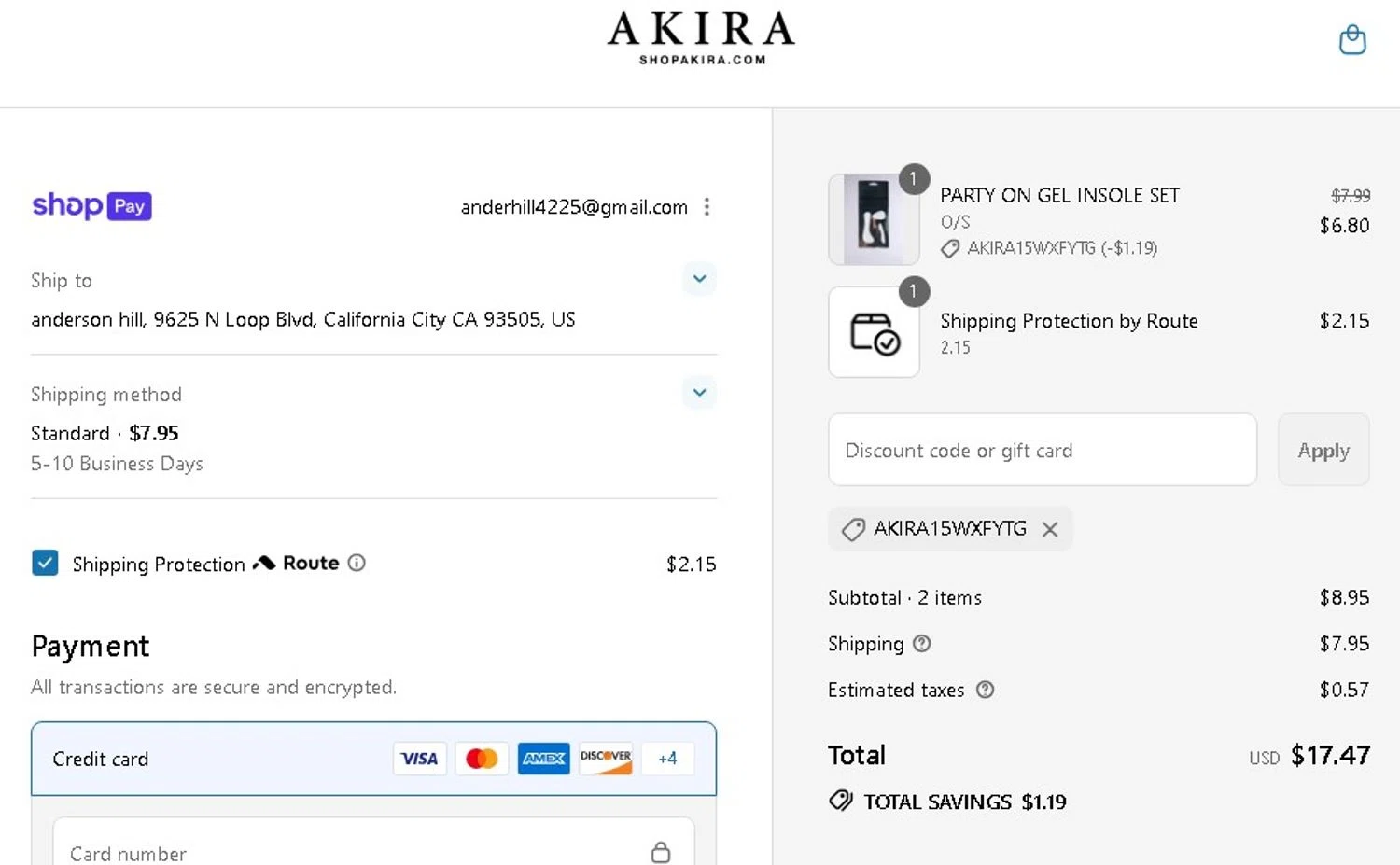The width and height of the screenshot is (1400, 865).
Task: Select the Credit card payment option
Action: tap(373, 759)
